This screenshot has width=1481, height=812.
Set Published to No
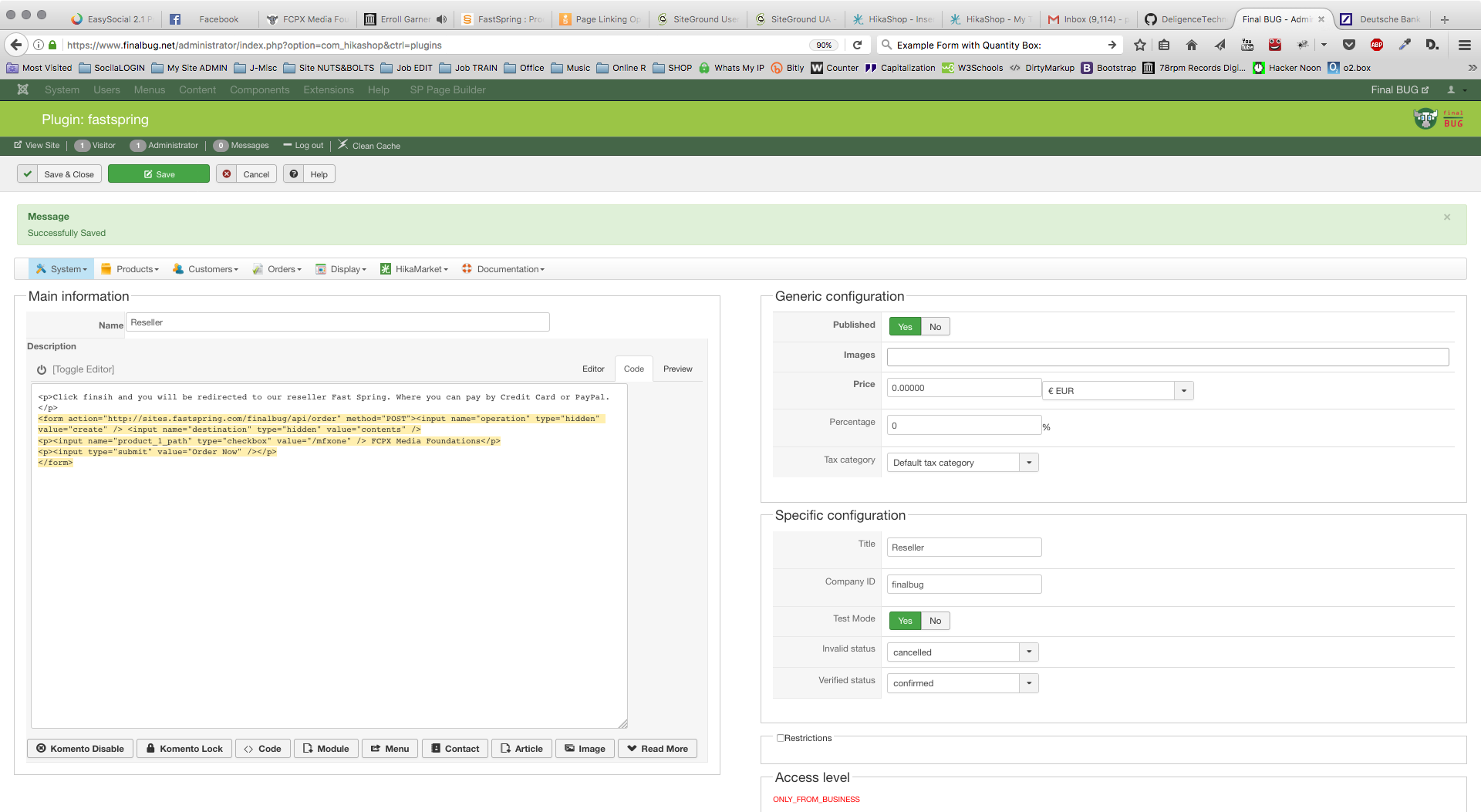tap(935, 327)
